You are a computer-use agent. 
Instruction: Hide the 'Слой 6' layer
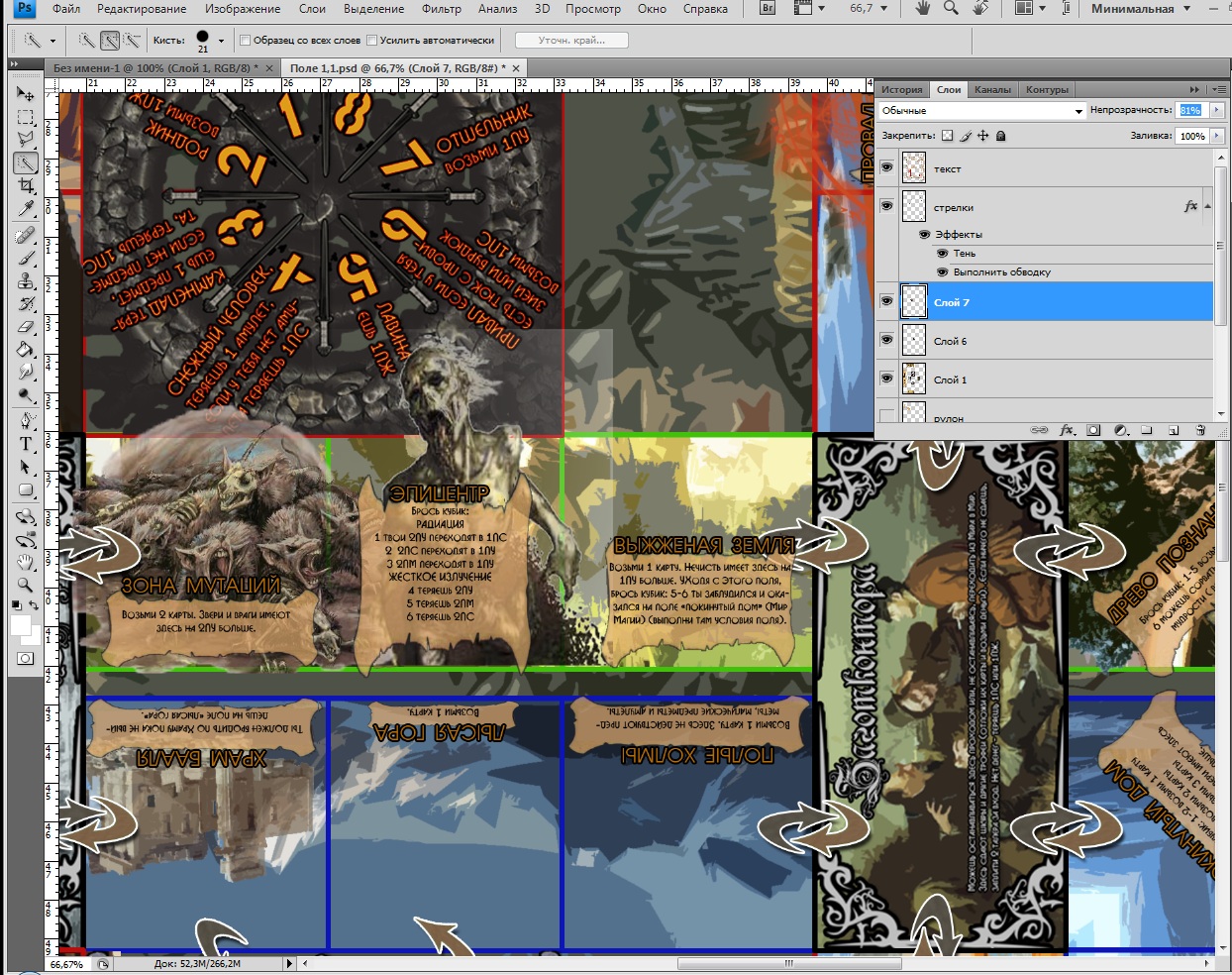(x=886, y=340)
